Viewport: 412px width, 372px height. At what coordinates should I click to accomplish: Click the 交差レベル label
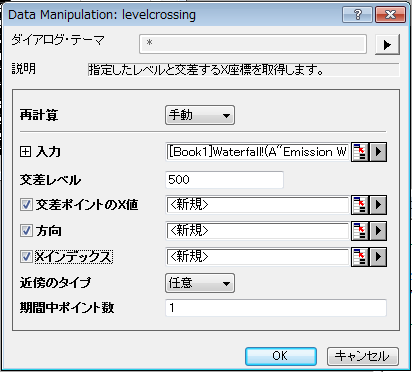click(50, 180)
